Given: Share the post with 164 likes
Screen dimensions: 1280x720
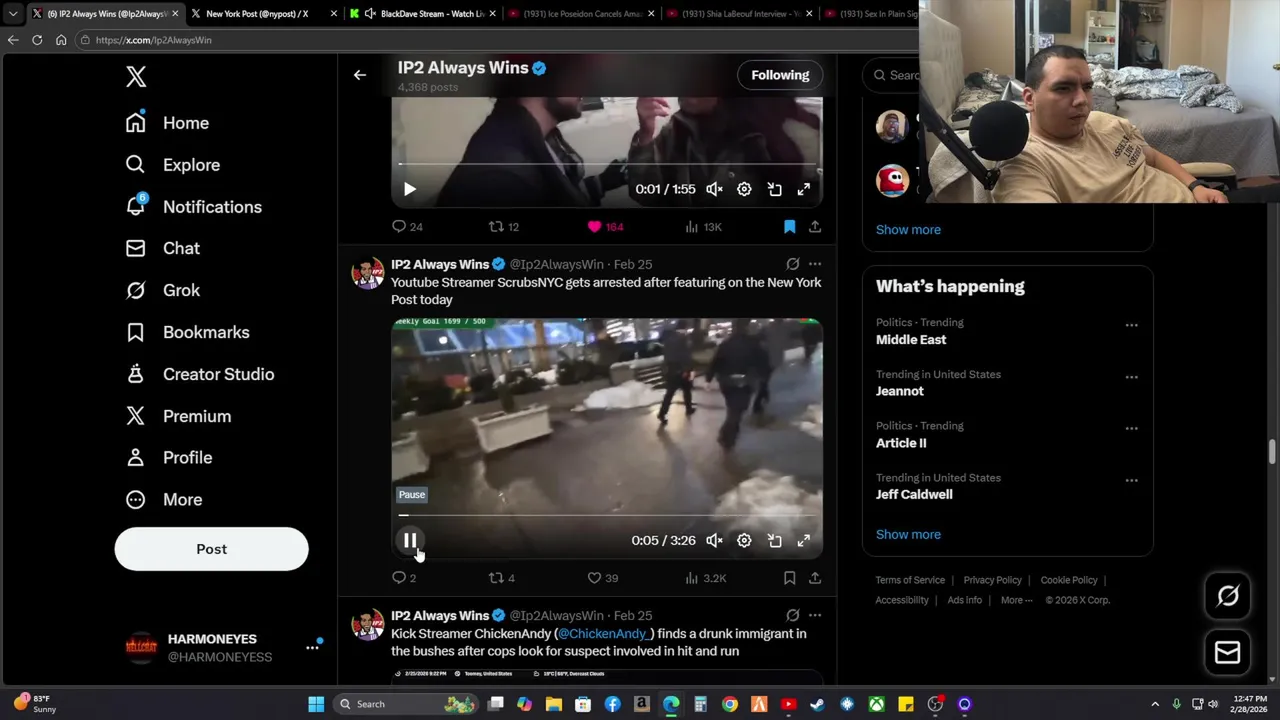Looking at the screenshot, I should [815, 227].
